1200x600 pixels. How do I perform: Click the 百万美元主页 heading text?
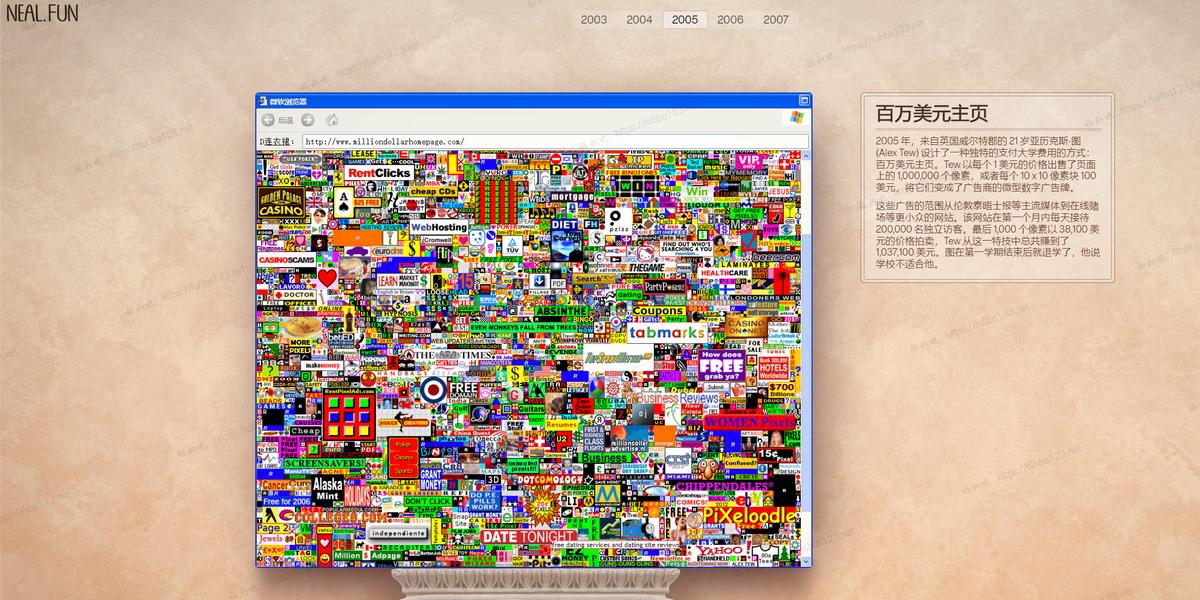pyautogui.click(x=932, y=114)
